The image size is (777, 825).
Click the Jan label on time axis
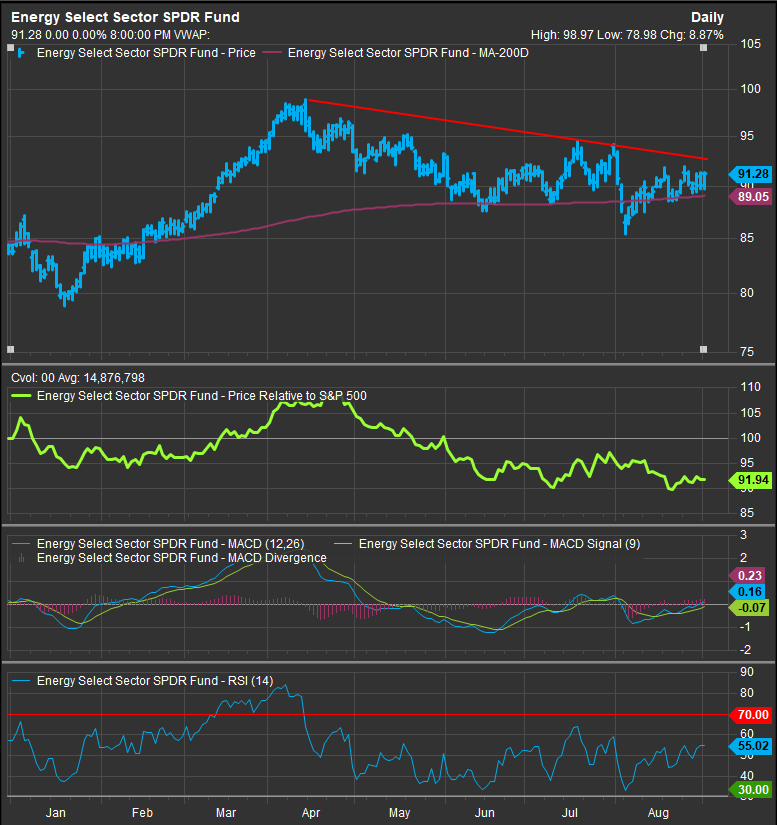pyautogui.click(x=55, y=813)
